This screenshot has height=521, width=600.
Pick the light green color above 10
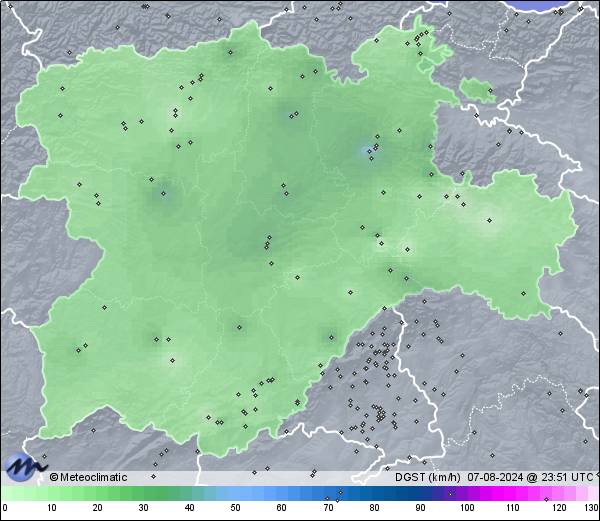point(52,493)
